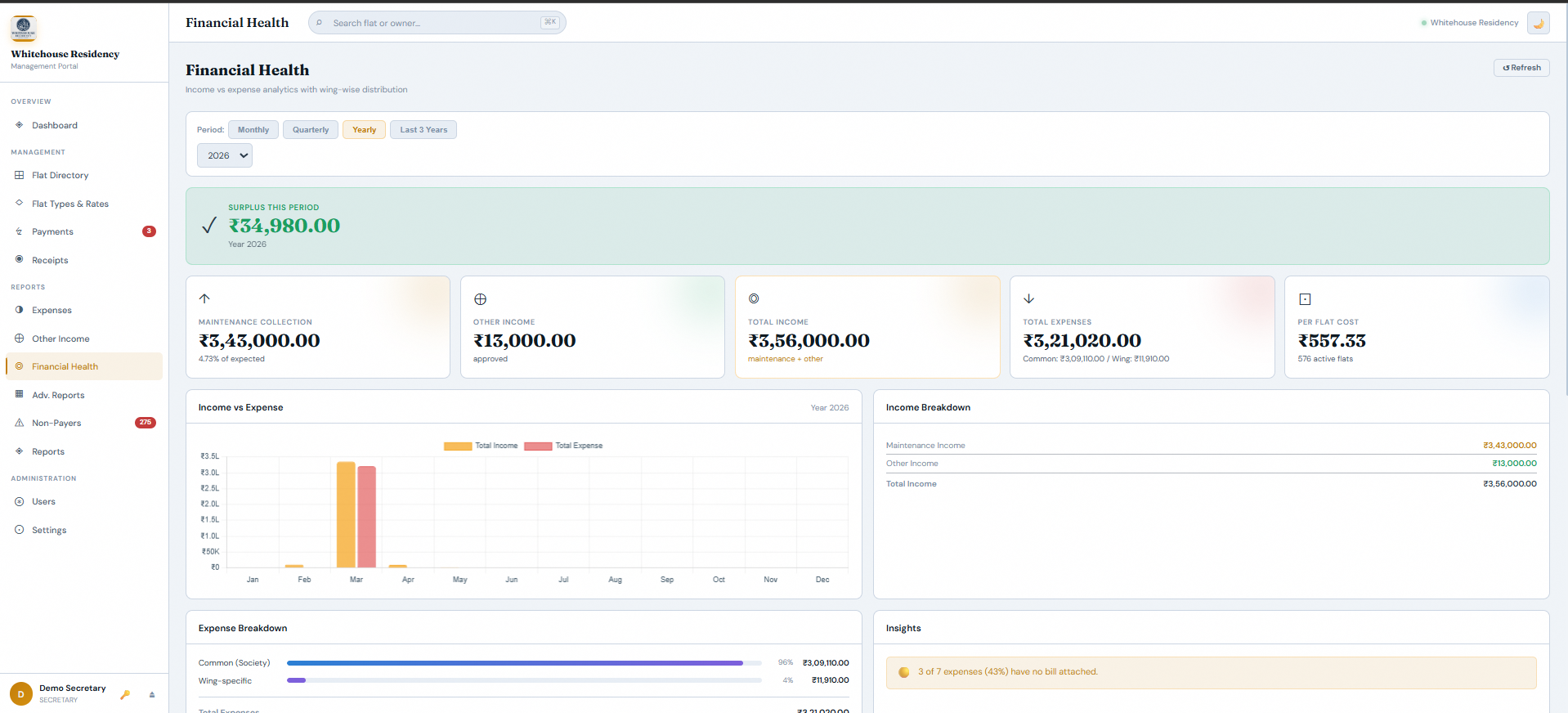Image resolution: width=1568 pixels, height=713 pixels.
Task: Choose the Last 3 Years period
Action: (x=423, y=130)
